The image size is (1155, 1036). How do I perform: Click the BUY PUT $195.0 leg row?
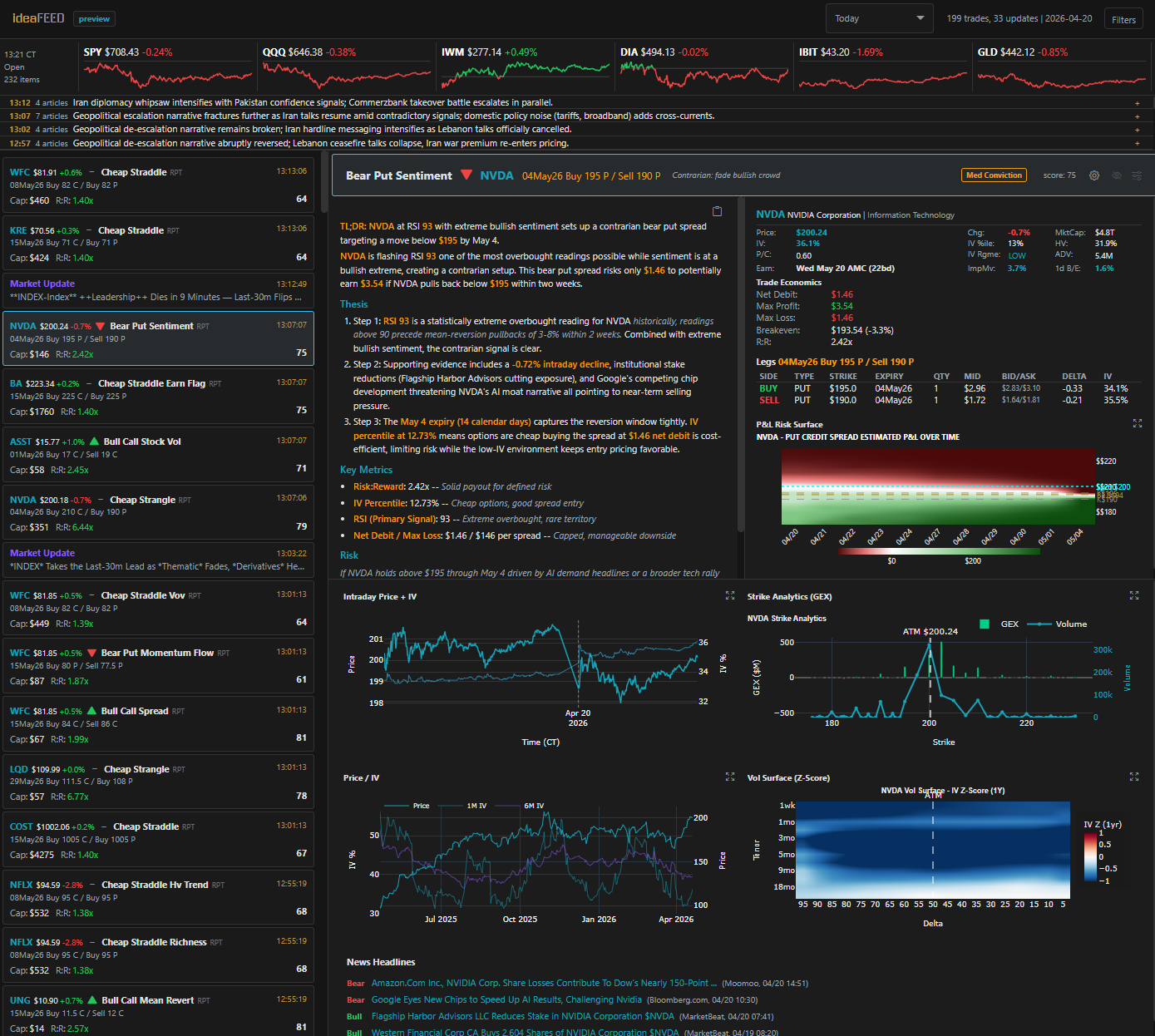click(x=943, y=388)
